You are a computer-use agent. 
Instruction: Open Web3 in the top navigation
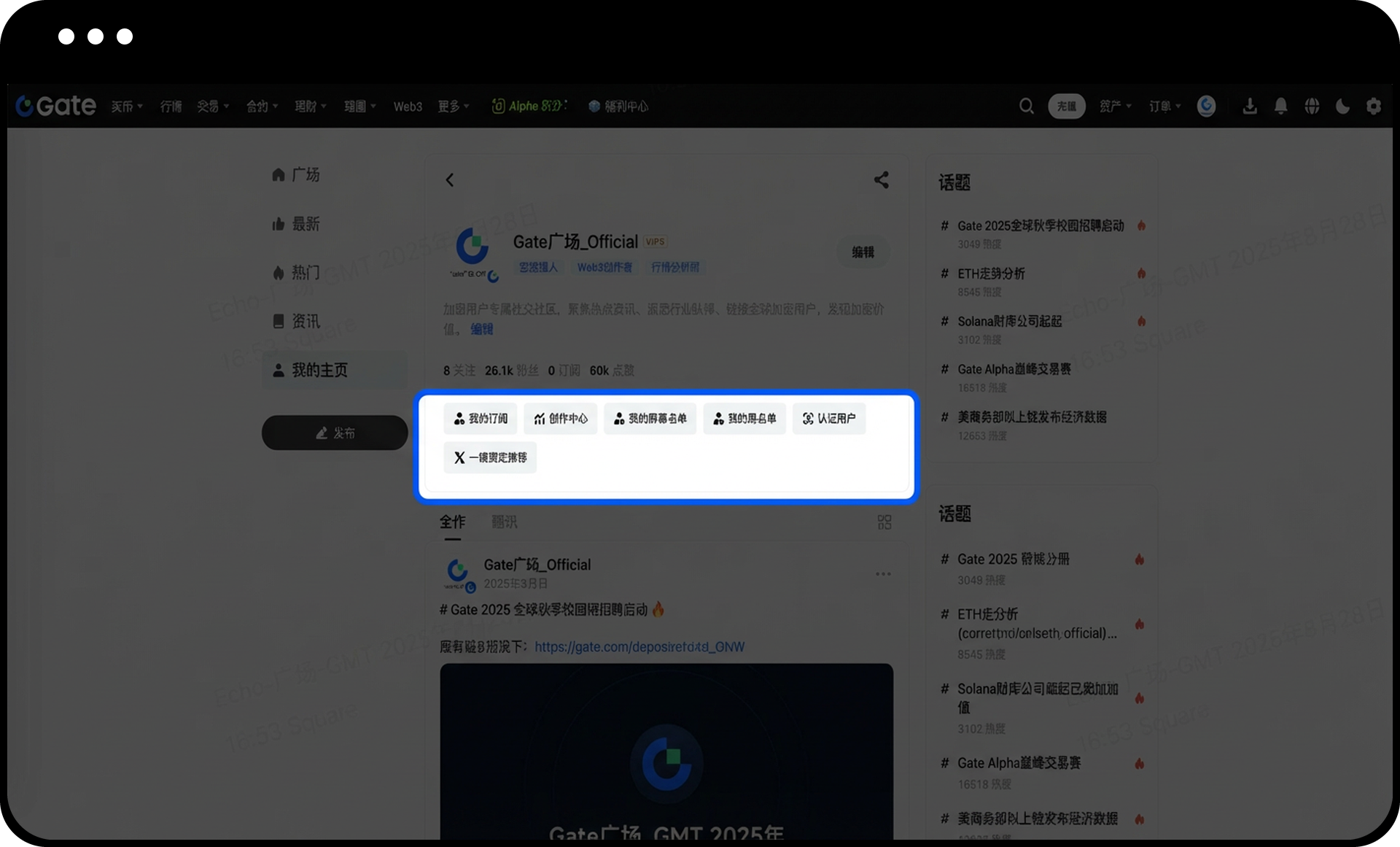coord(408,107)
